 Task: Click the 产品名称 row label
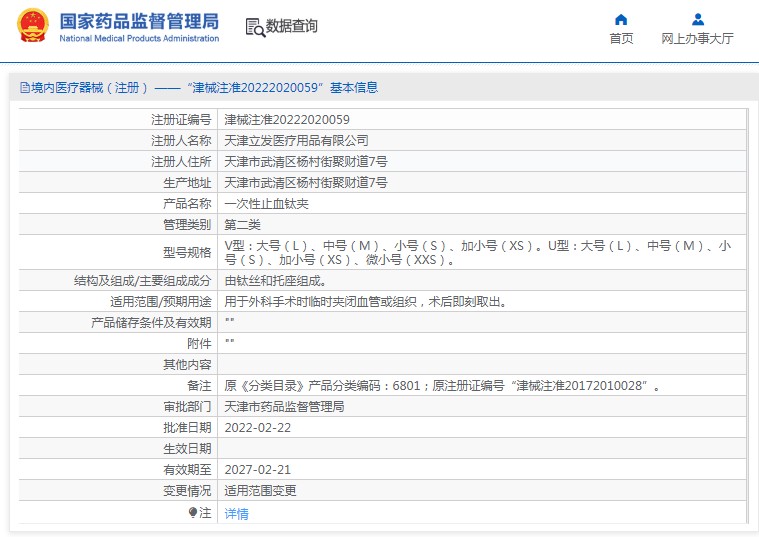pos(187,204)
